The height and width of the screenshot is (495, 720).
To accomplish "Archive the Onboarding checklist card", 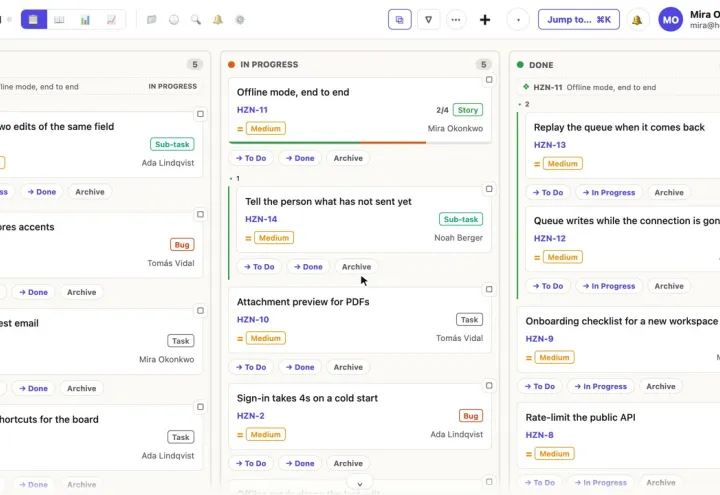I will (661, 387).
